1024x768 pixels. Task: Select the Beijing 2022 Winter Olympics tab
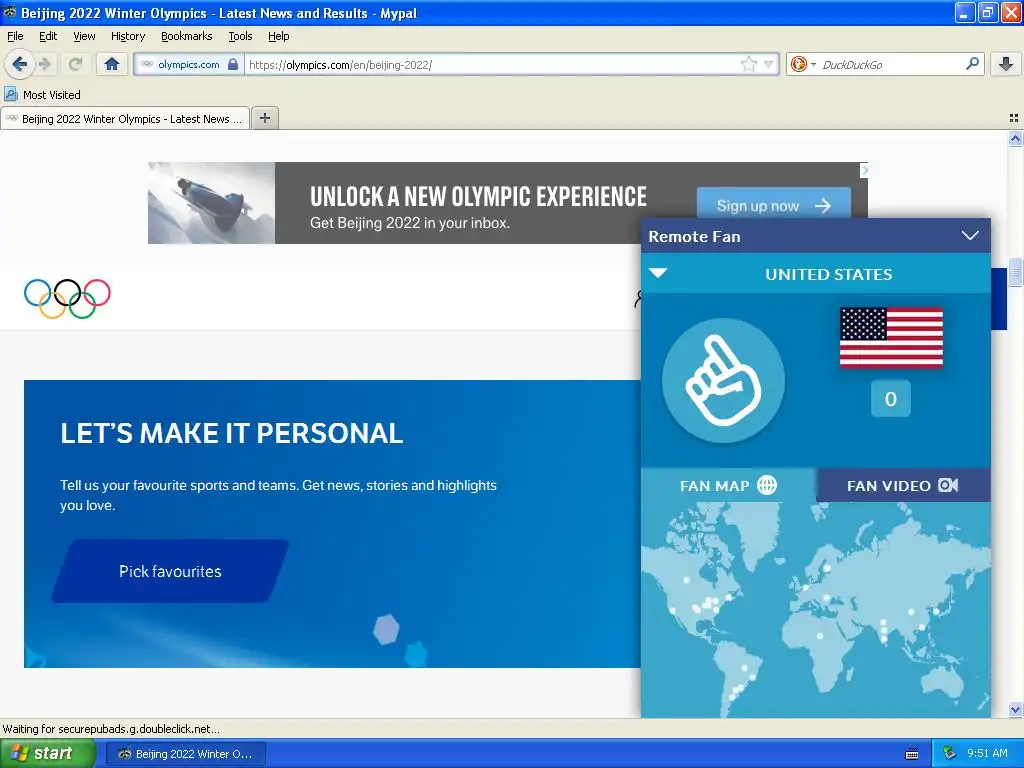click(125, 119)
